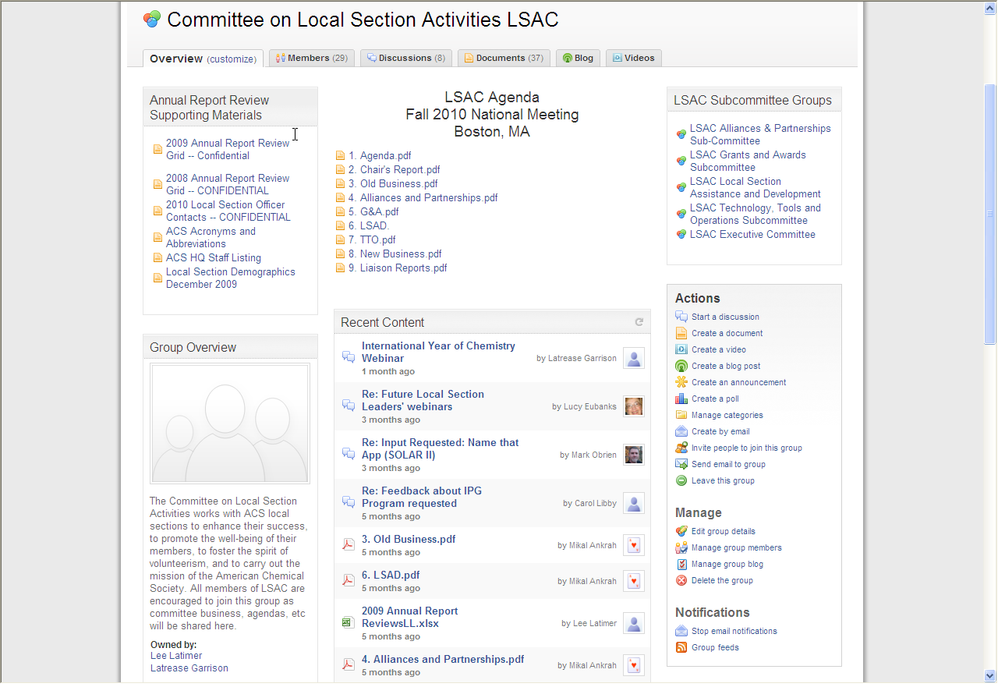Click the Delete the group icon

click(x=681, y=581)
